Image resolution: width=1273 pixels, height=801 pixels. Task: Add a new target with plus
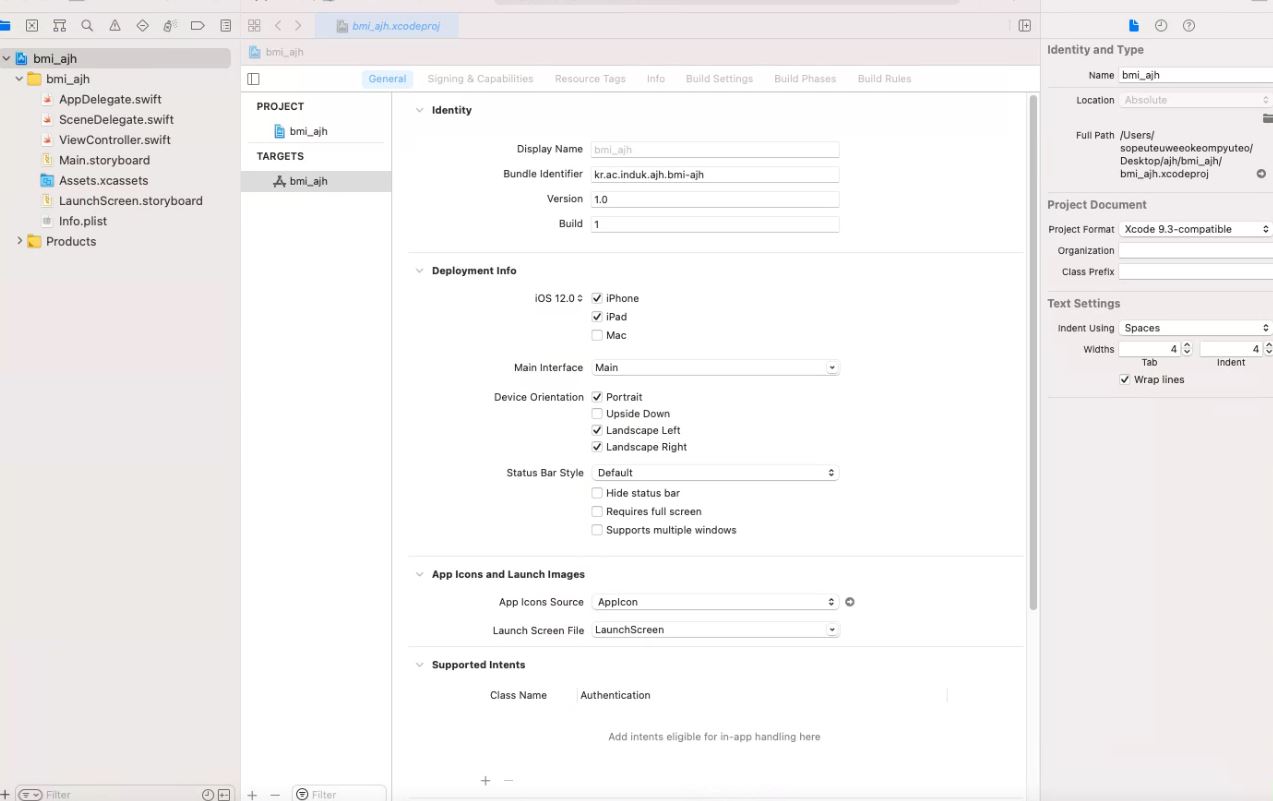coord(252,794)
